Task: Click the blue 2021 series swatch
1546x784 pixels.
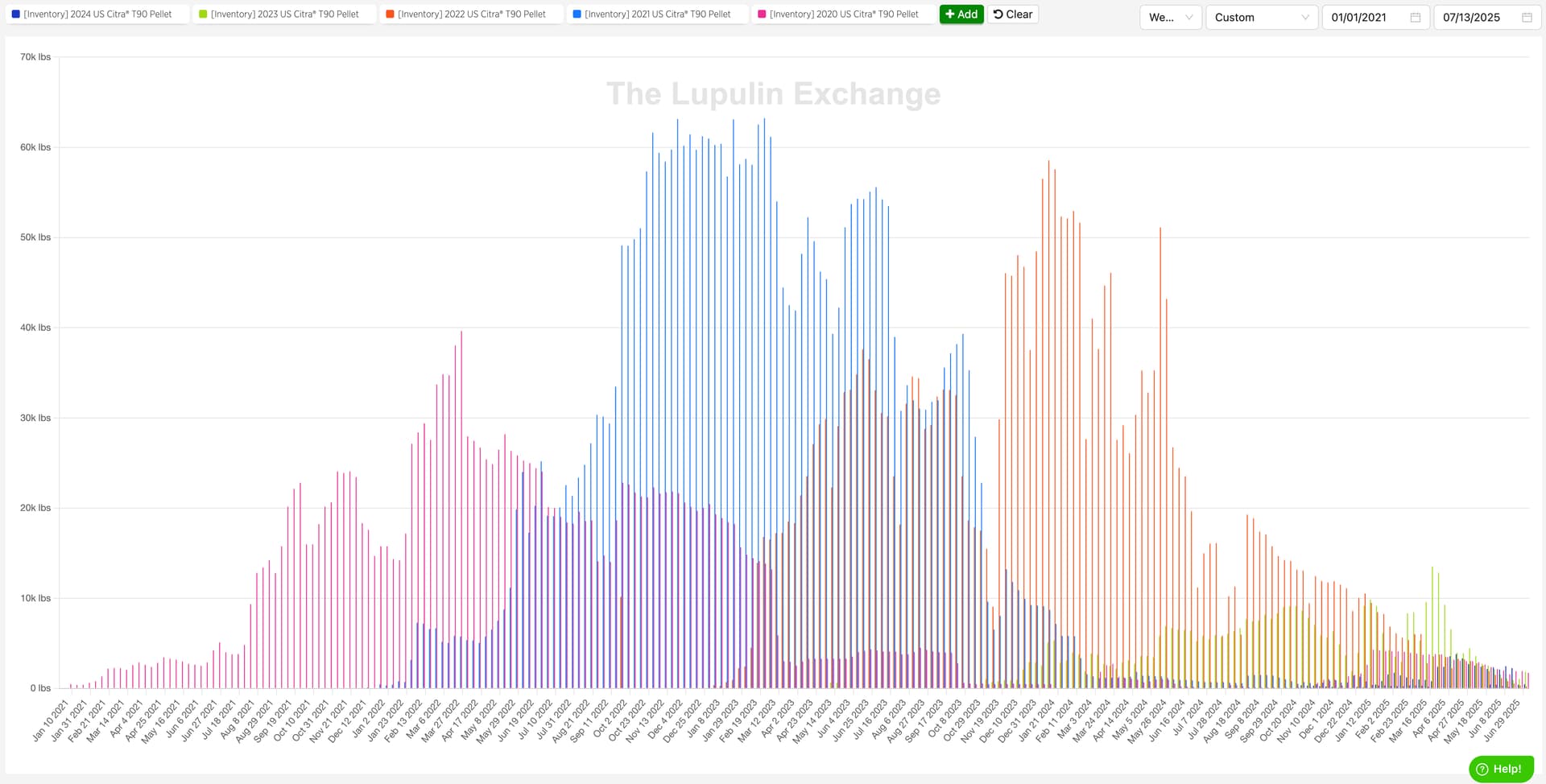Action: click(x=577, y=14)
